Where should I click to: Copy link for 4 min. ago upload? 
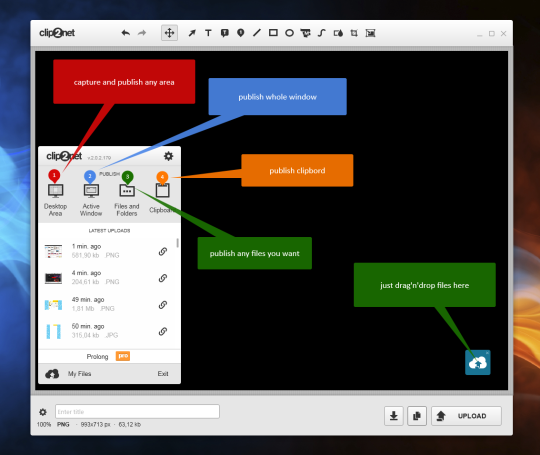coord(163,278)
